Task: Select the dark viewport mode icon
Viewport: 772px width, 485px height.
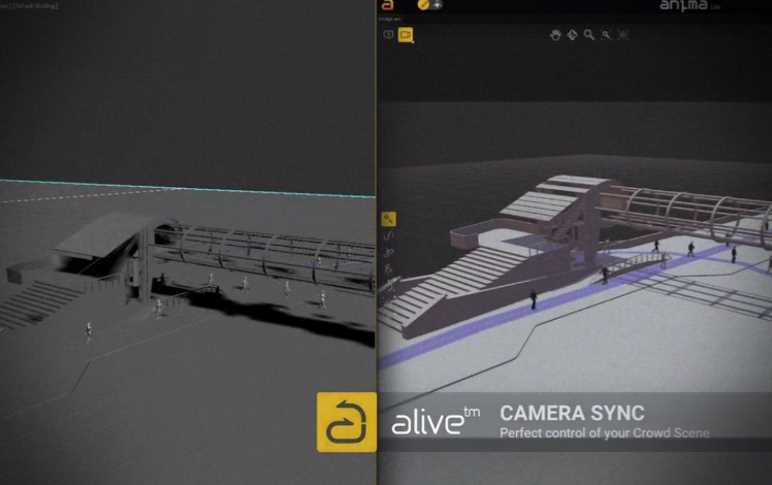Action: click(388, 34)
